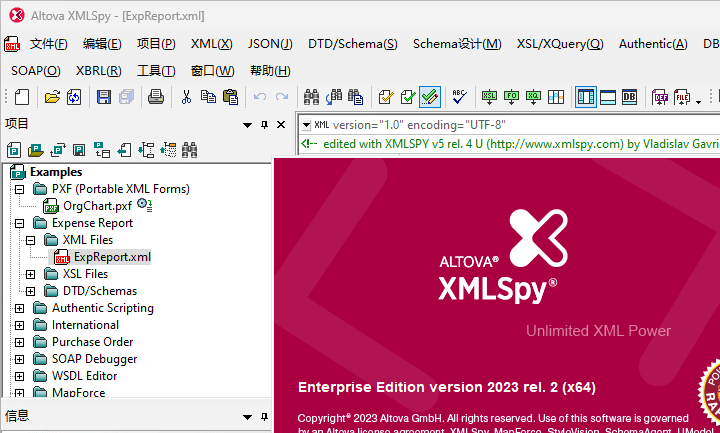Pin the 项目 panel
The image size is (720, 433).
click(264, 124)
